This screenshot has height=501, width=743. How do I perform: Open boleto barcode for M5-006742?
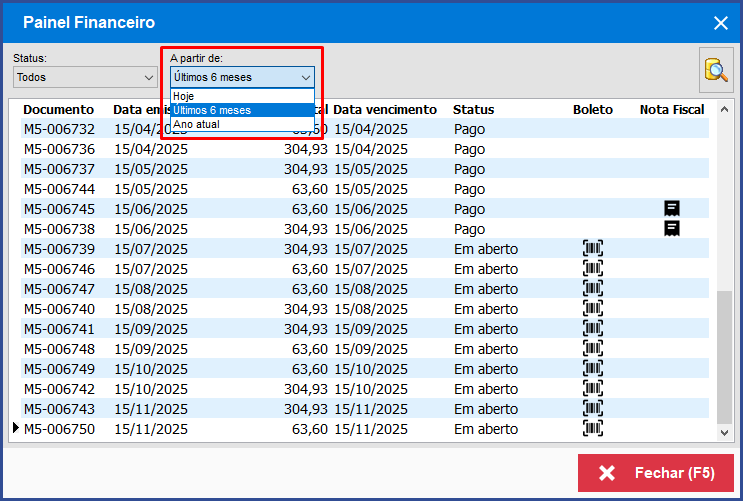[593, 388]
